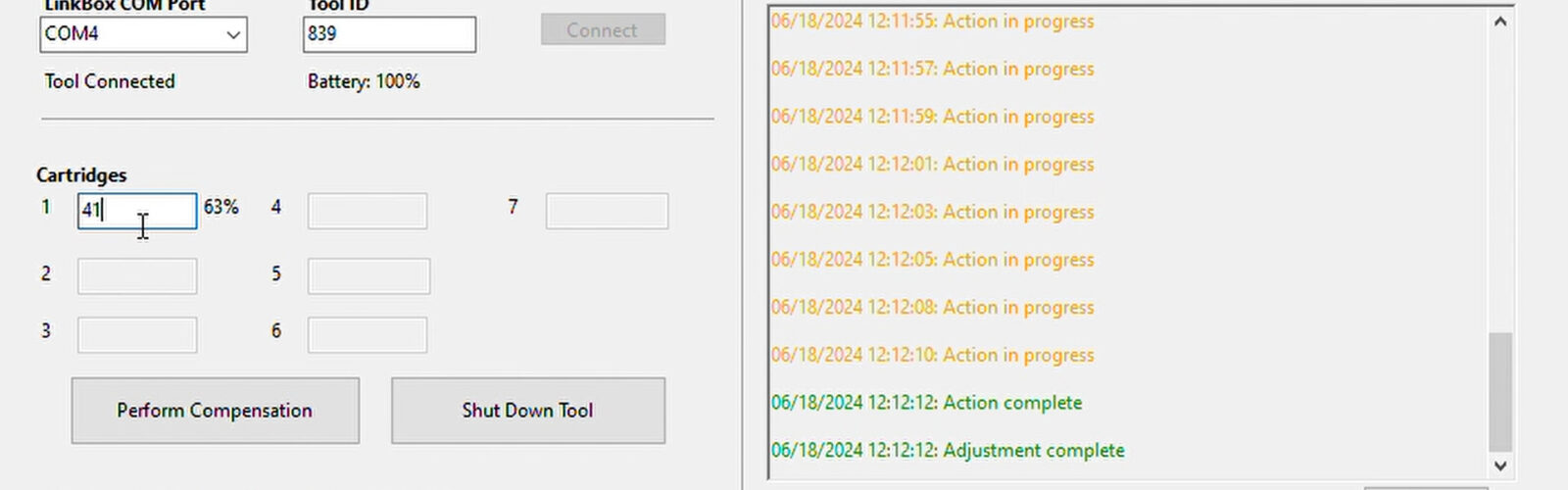1568x490 pixels.
Task: Click the Tool ID field containing 839
Action: (389, 34)
